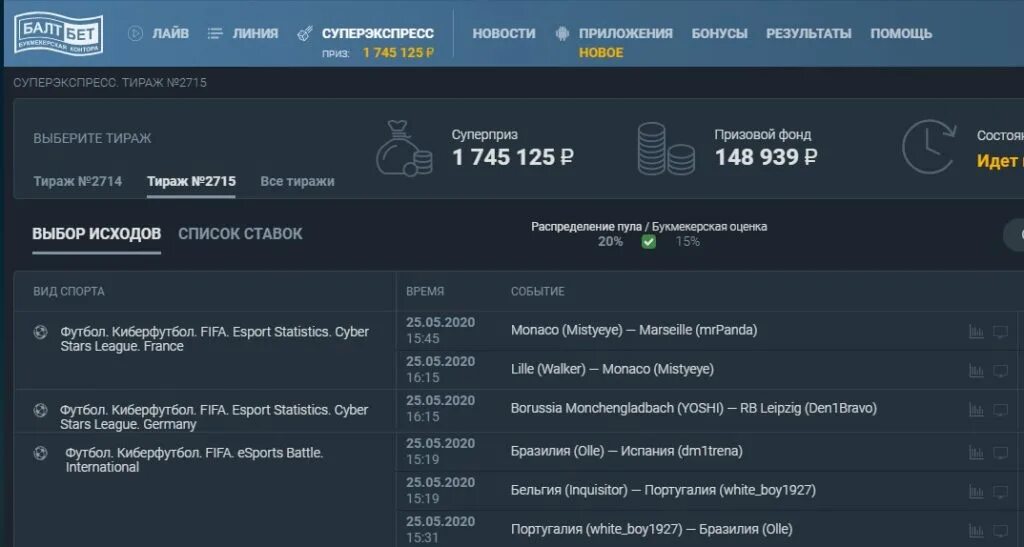Click the eSports Battle. International row
The width and height of the screenshot is (1024, 547).
pyautogui.click(x=194, y=460)
